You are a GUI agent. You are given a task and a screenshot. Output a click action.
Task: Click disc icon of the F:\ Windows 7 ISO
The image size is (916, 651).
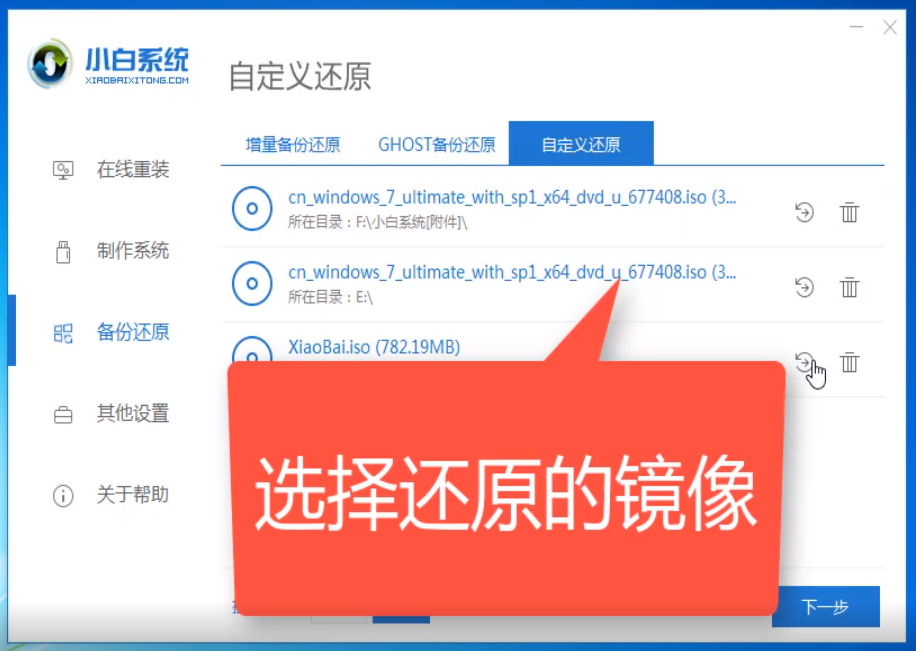pyautogui.click(x=252, y=210)
